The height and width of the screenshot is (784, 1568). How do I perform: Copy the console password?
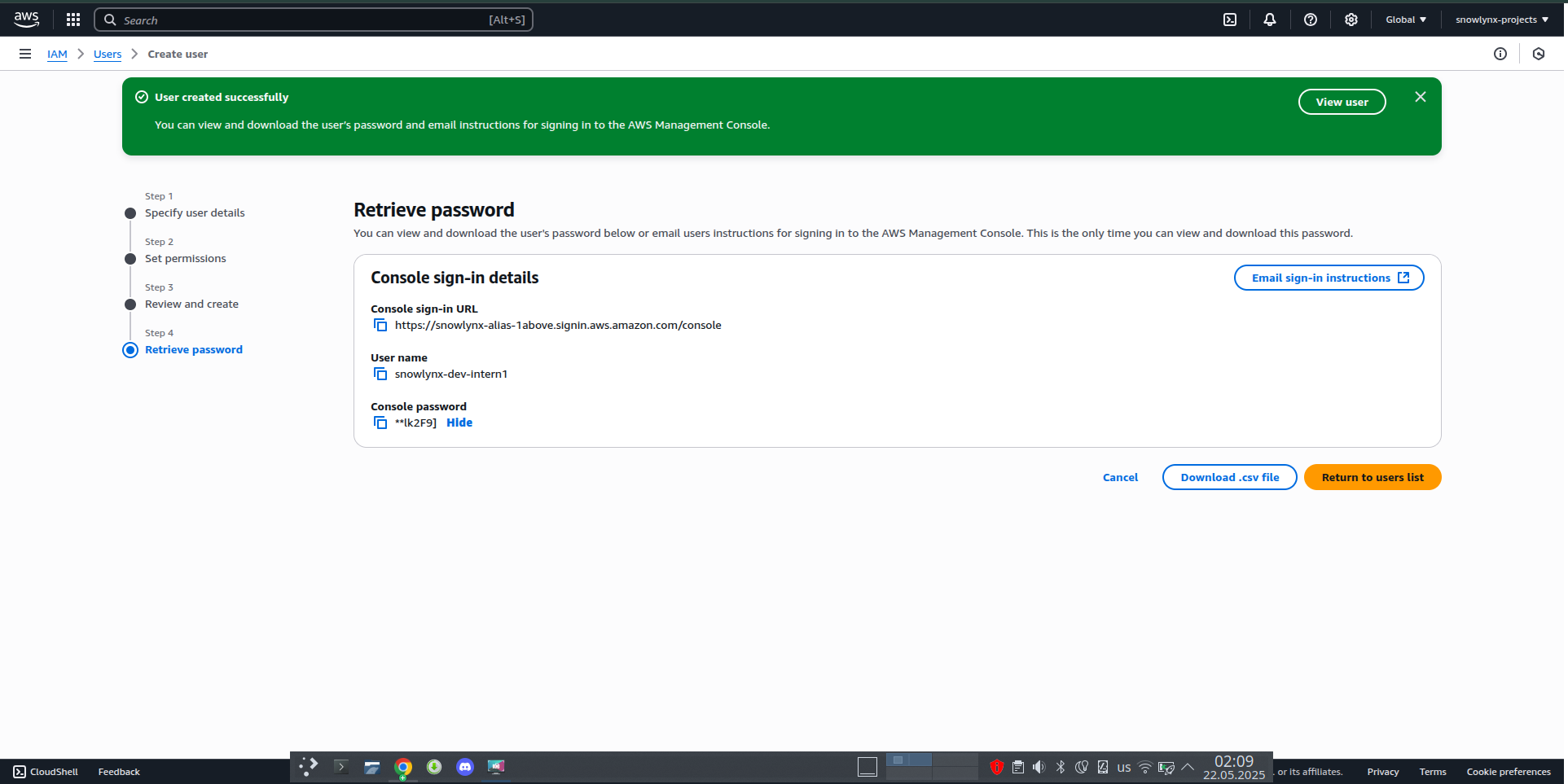[380, 423]
